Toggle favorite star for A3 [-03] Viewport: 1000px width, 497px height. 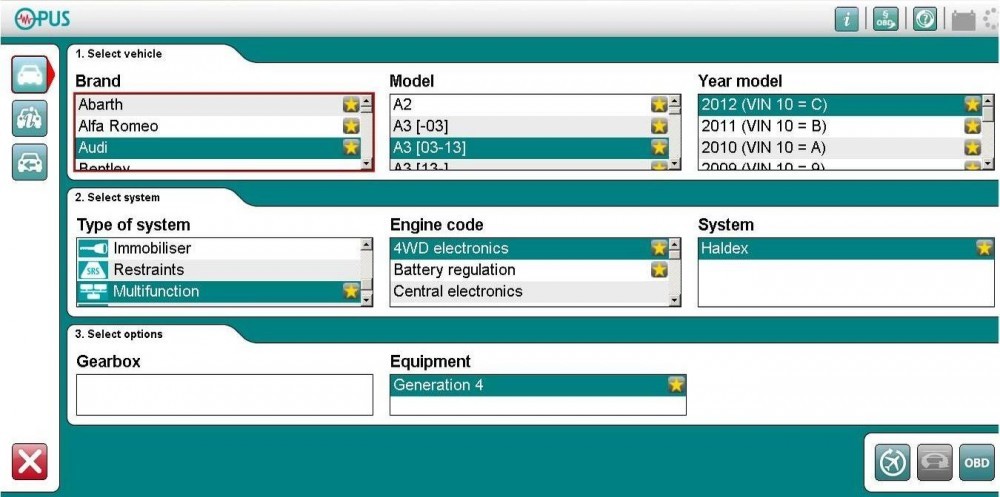[x=659, y=126]
